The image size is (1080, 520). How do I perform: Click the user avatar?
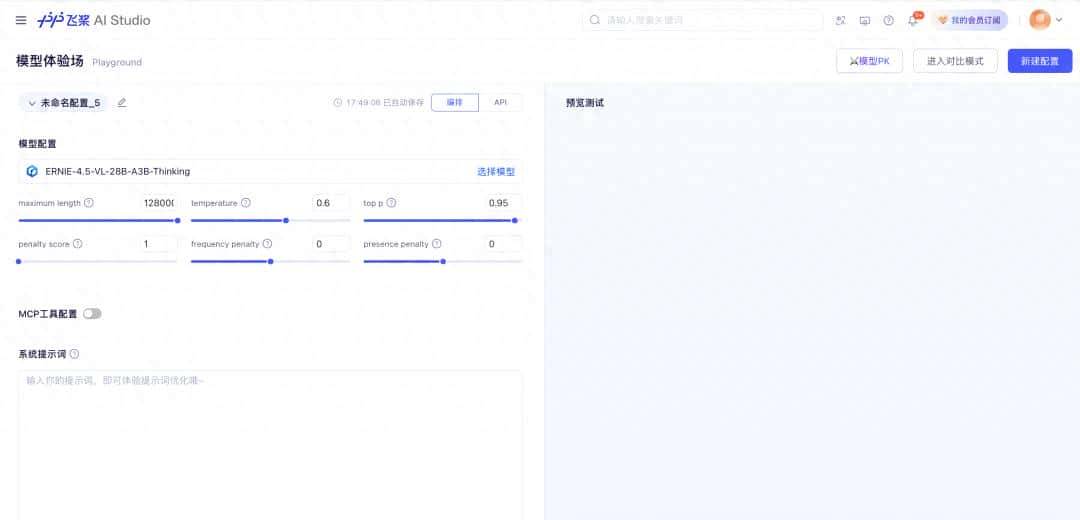[x=1040, y=20]
